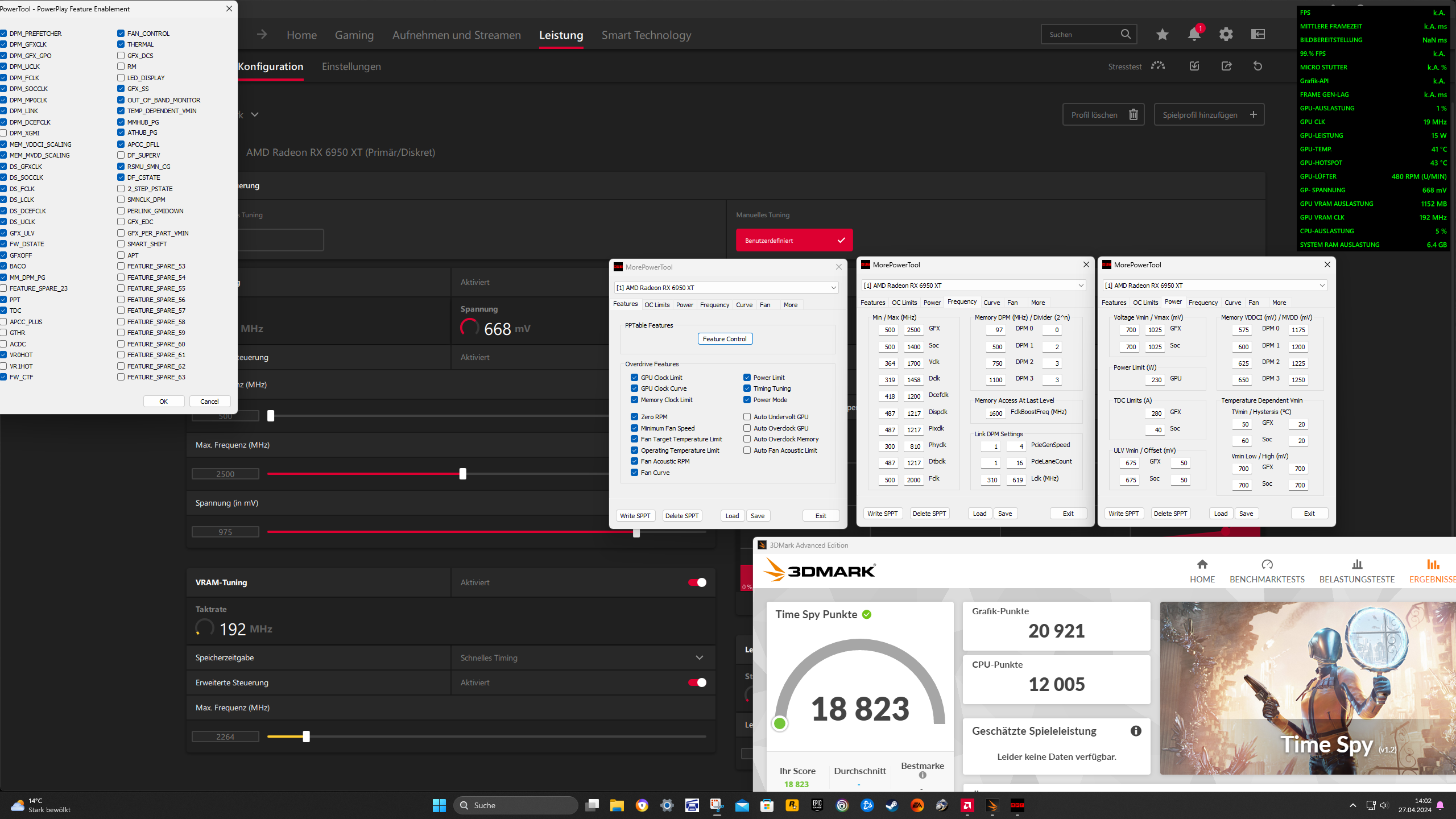Open AMD Software settings gear

tap(1226, 35)
